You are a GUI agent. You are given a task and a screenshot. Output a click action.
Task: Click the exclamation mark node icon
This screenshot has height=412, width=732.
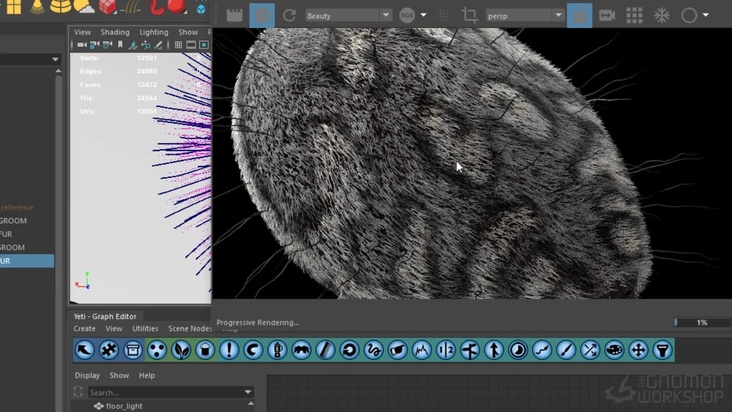[x=229, y=350]
